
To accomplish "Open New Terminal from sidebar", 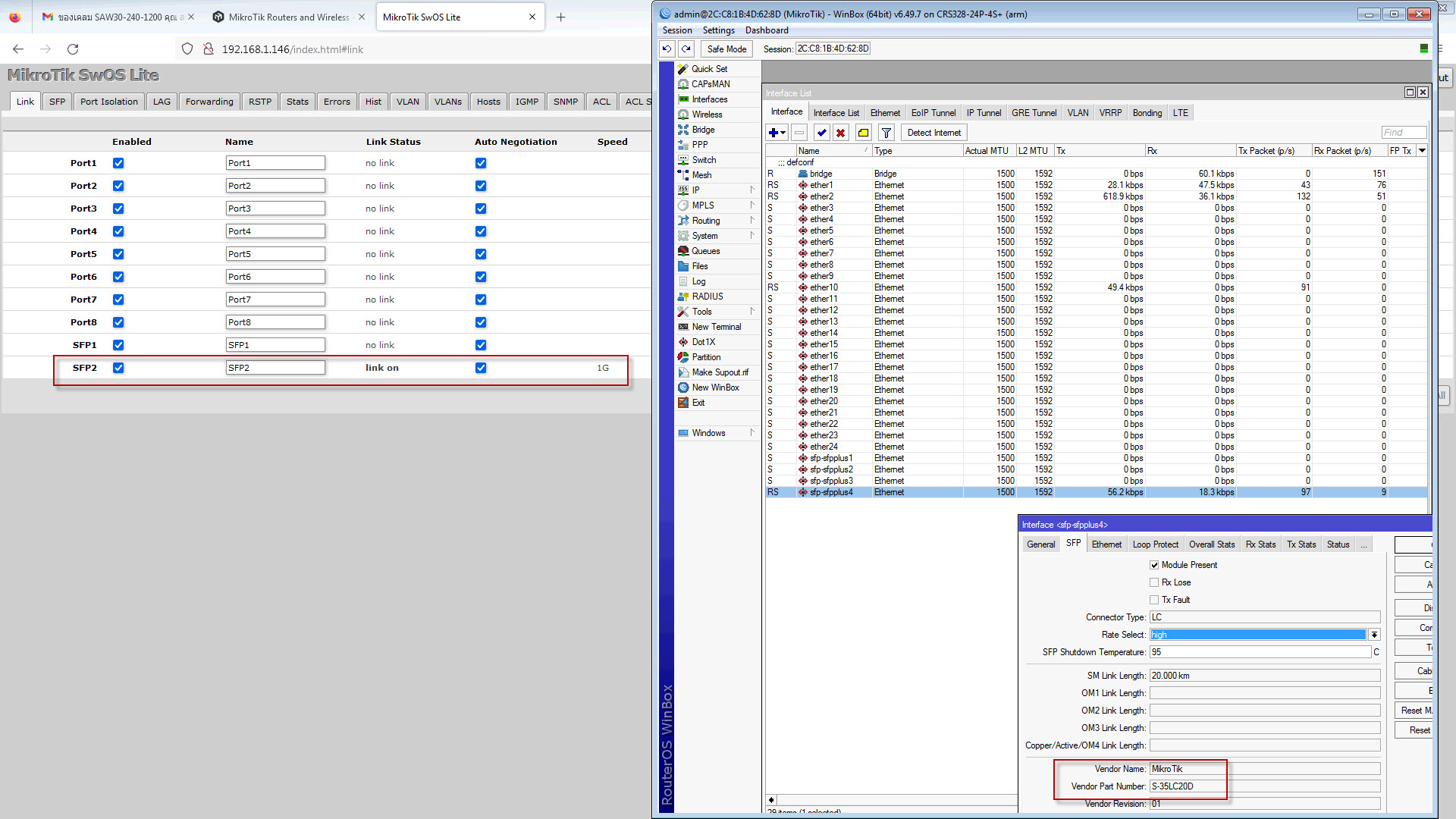I will coord(716,327).
